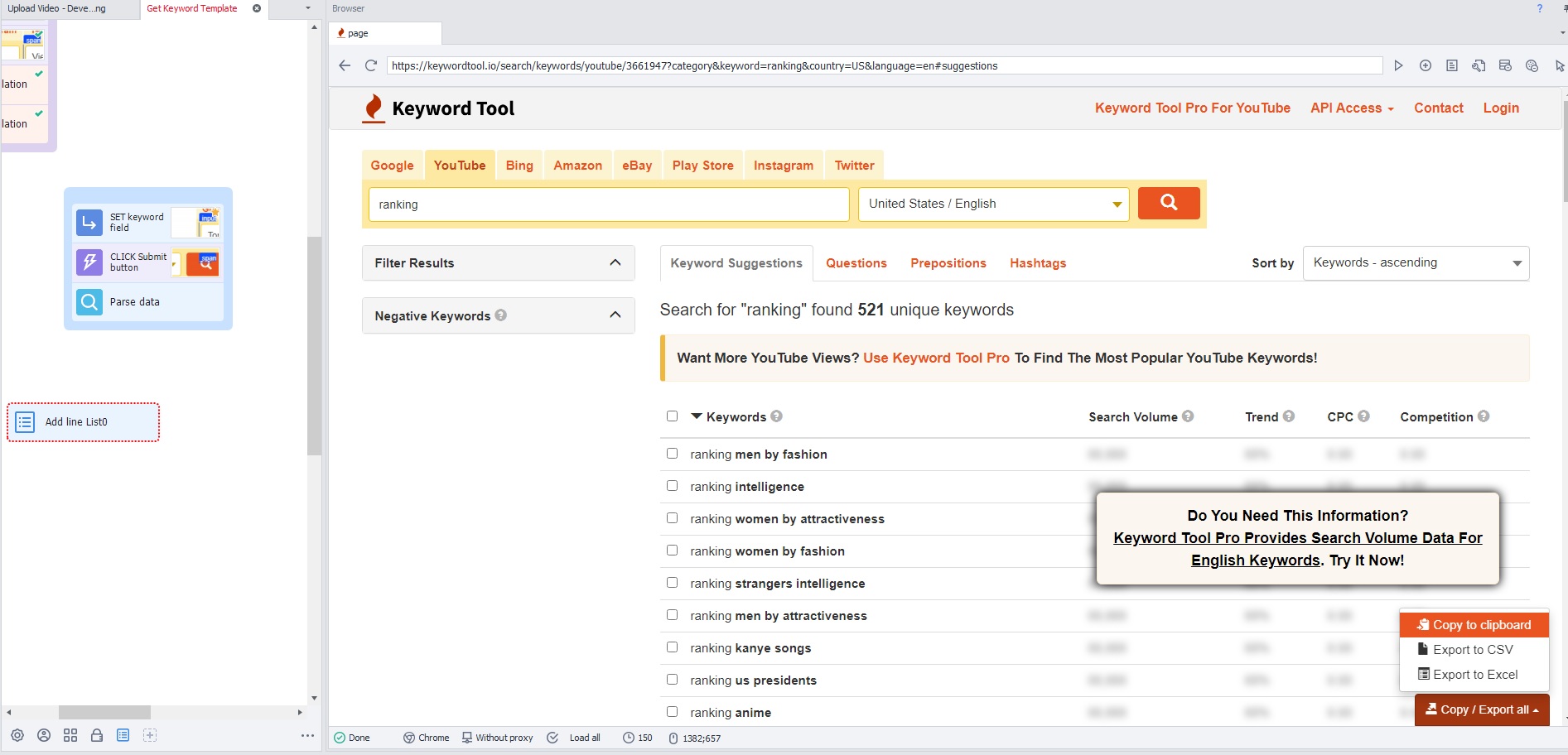This screenshot has width=1568, height=755.
Task: Click the document icon in browser toolbar
Action: pyautogui.click(x=1452, y=65)
